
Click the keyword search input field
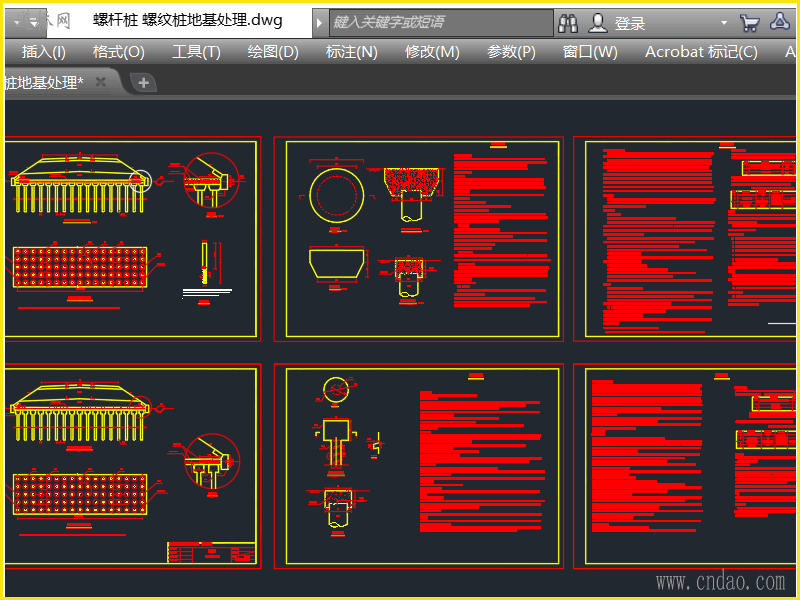pos(441,22)
